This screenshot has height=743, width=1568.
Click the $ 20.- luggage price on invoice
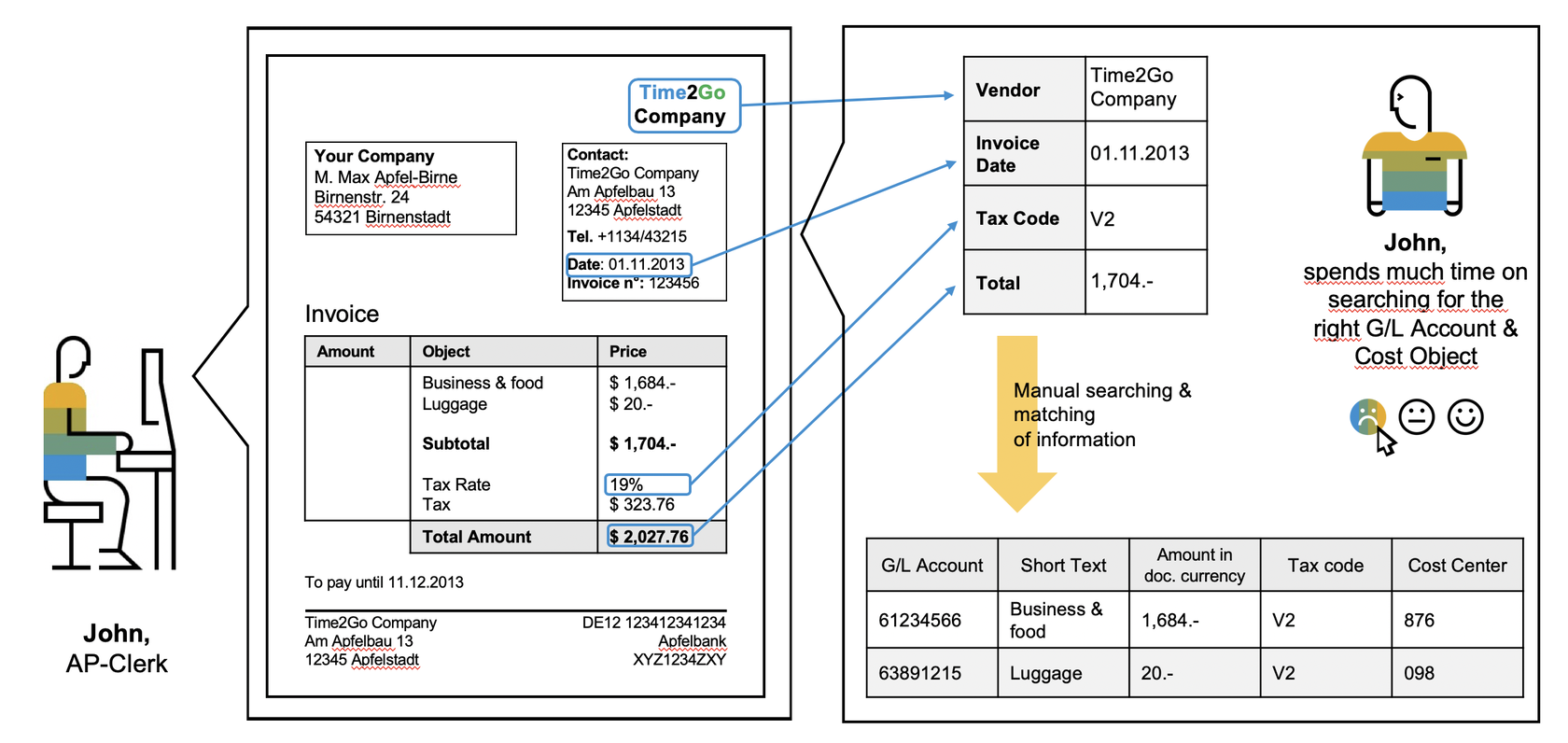(x=631, y=404)
